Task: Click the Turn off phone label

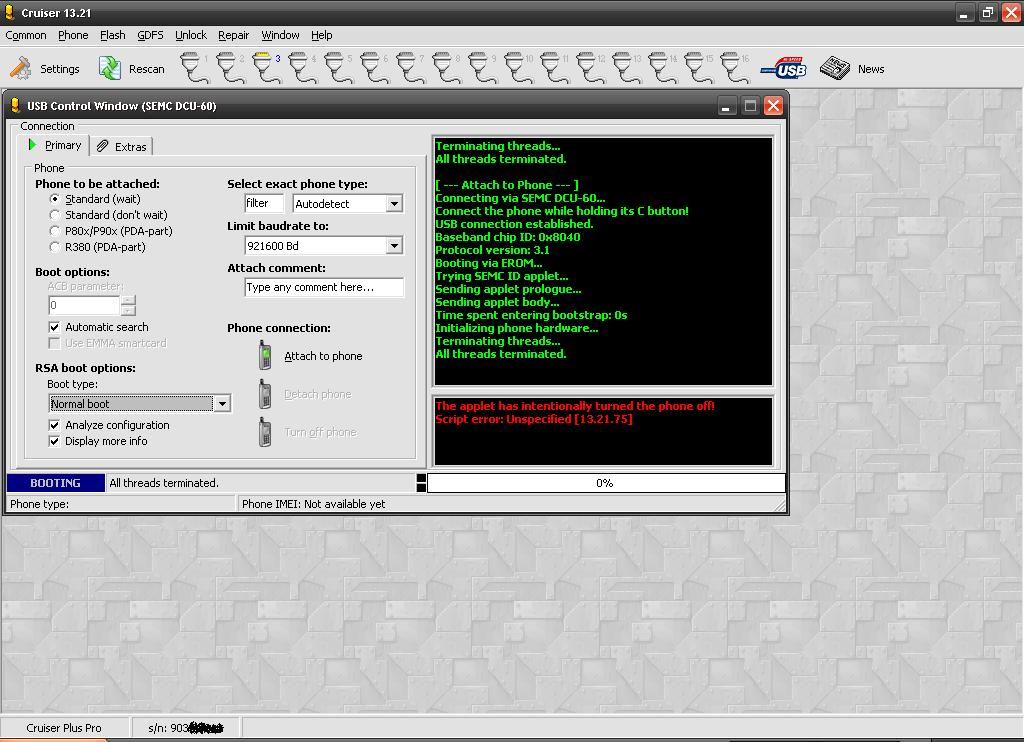Action: (x=321, y=432)
